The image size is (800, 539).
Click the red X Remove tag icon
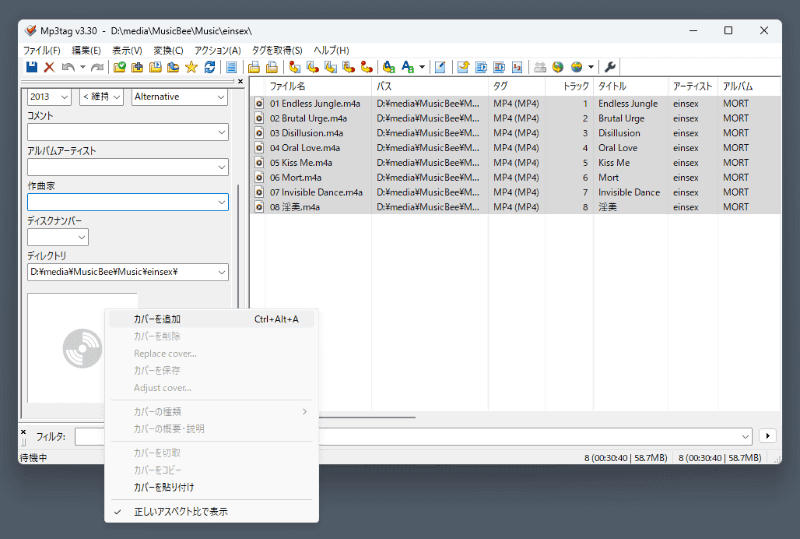tap(49, 67)
